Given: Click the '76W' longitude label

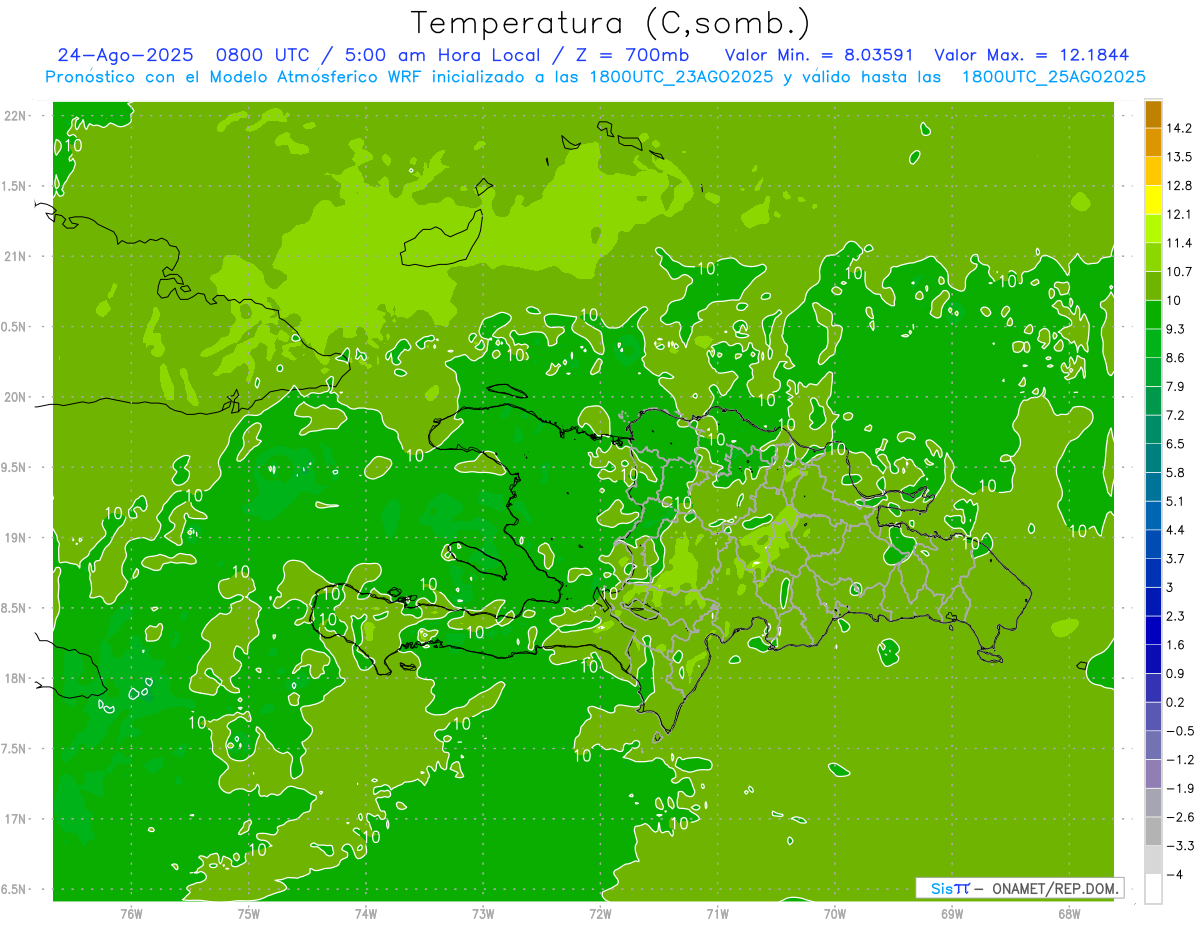Looking at the screenshot, I should pos(131,913).
